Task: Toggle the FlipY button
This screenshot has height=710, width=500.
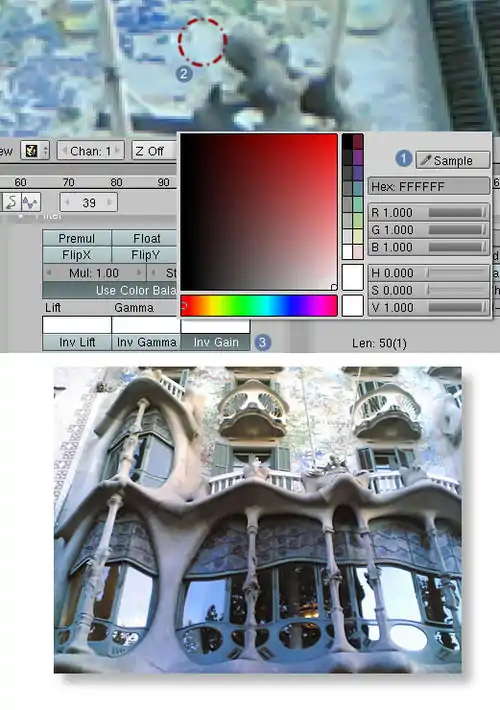Action: (146, 255)
